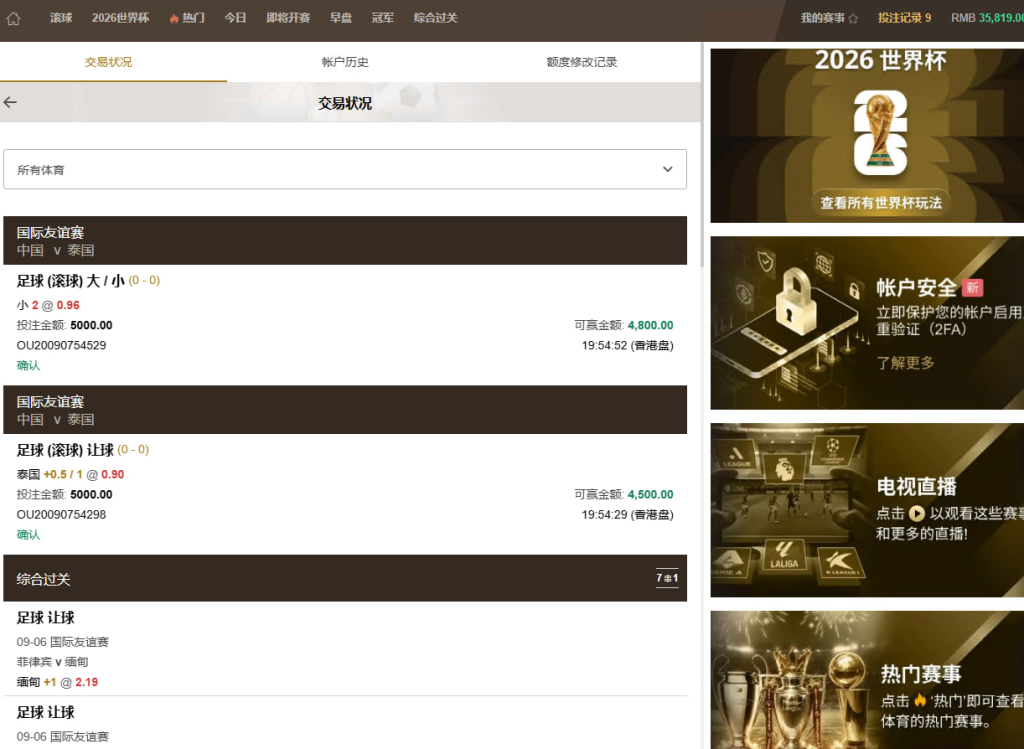The image size is (1024, 749).
Task: Click the 19:54:29 (香港盘) timestamp
Action: [628, 515]
